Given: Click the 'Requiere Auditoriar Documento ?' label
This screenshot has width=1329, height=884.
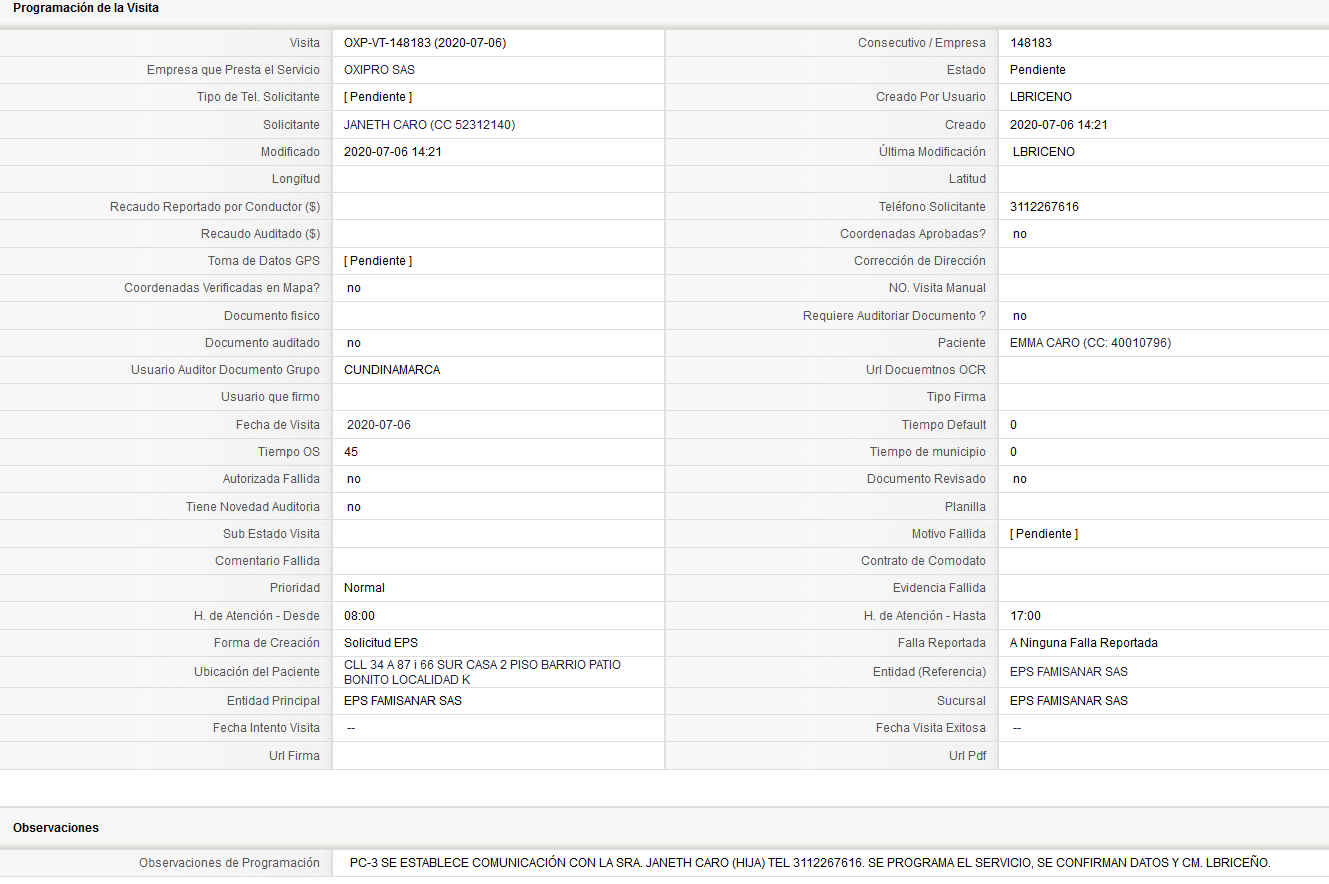Looking at the screenshot, I should coord(895,316).
